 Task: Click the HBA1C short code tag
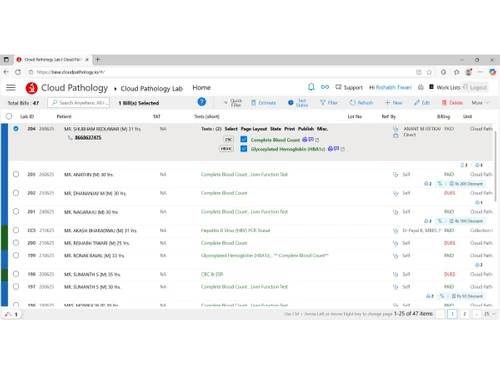point(226,149)
